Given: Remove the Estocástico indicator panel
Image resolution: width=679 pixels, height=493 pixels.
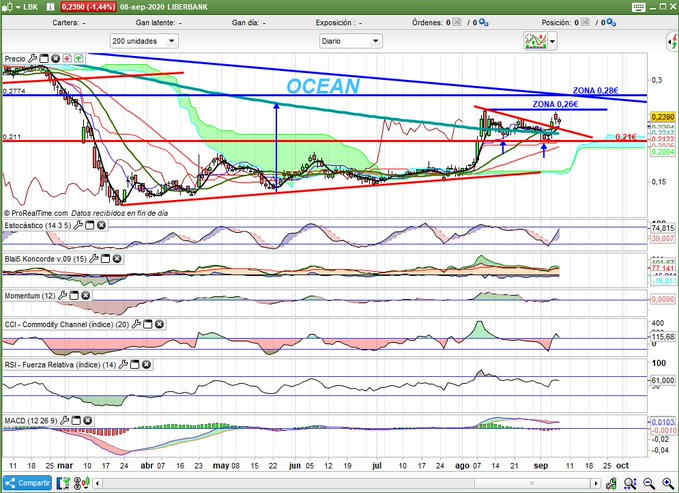Looking at the screenshot, I should (x=101, y=225).
